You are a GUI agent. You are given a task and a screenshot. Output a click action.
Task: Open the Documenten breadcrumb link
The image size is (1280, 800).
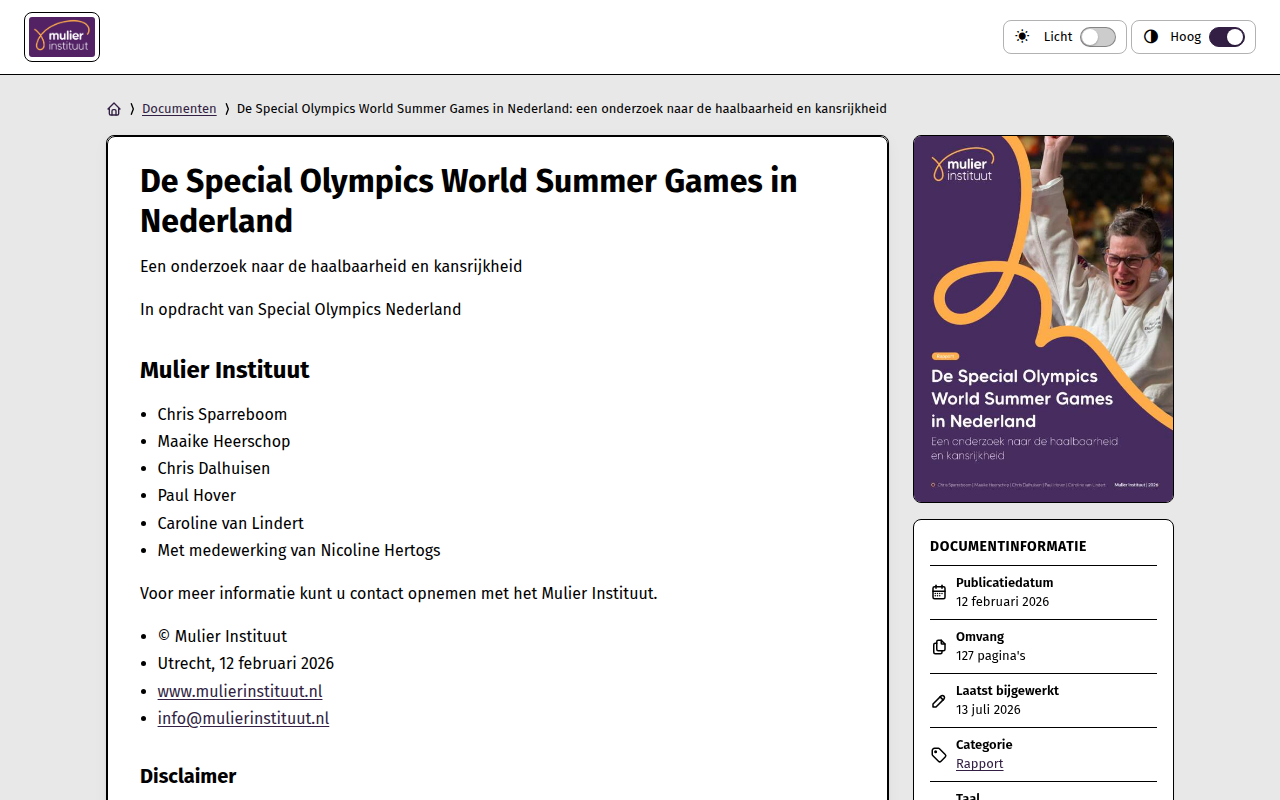(x=179, y=109)
